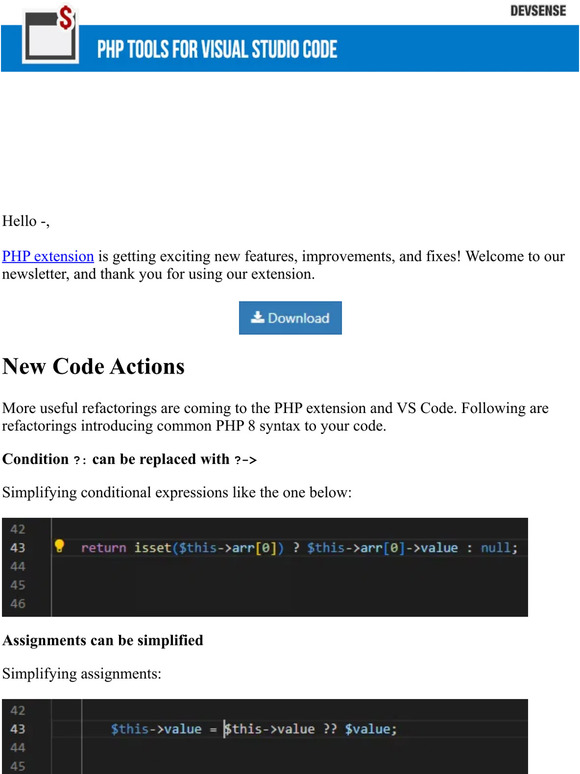Click the Condition ?: replaced with ?-> subheading

coord(129,459)
